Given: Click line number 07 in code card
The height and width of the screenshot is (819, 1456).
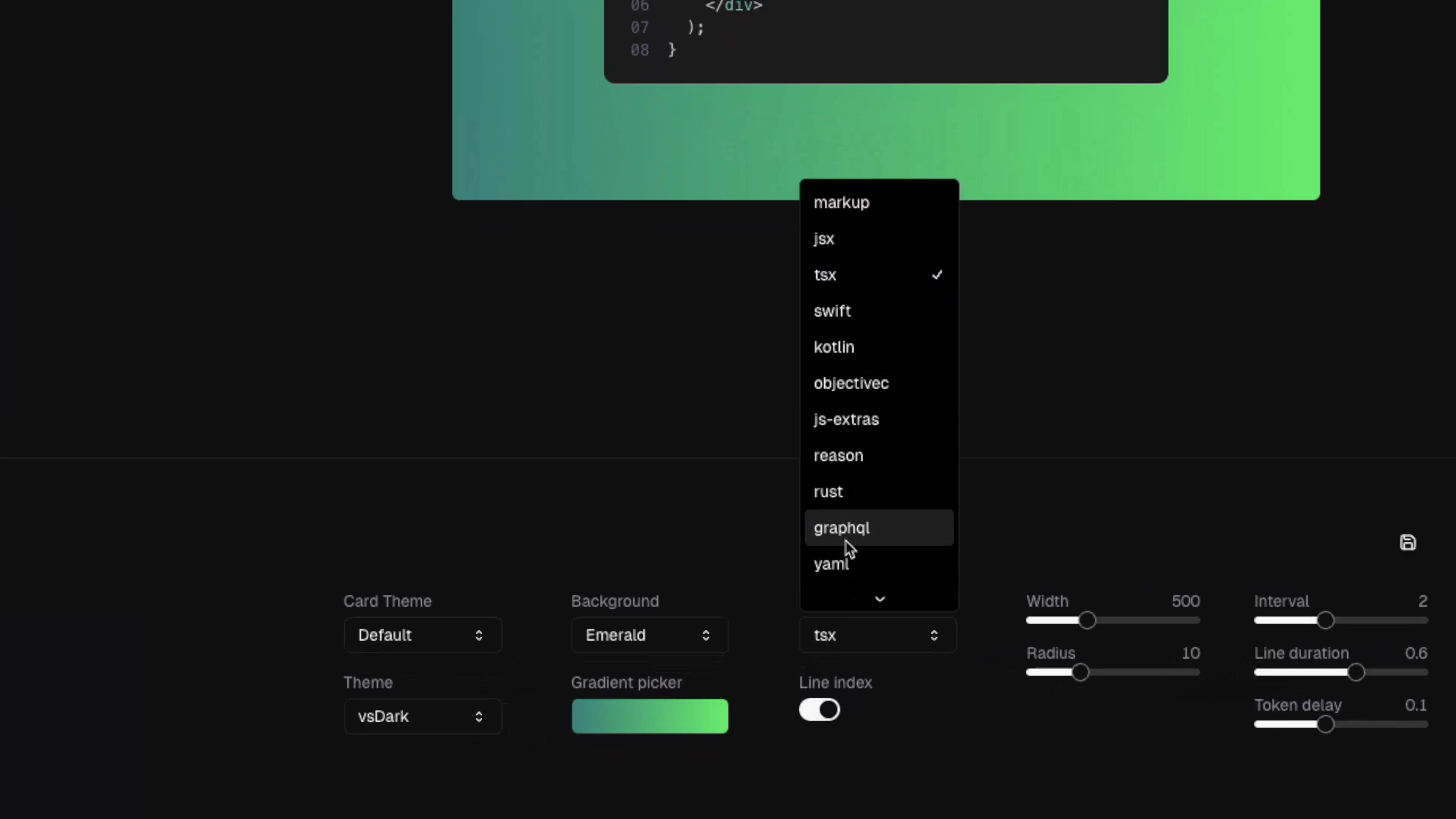Looking at the screenshot, I should [639, 27].
